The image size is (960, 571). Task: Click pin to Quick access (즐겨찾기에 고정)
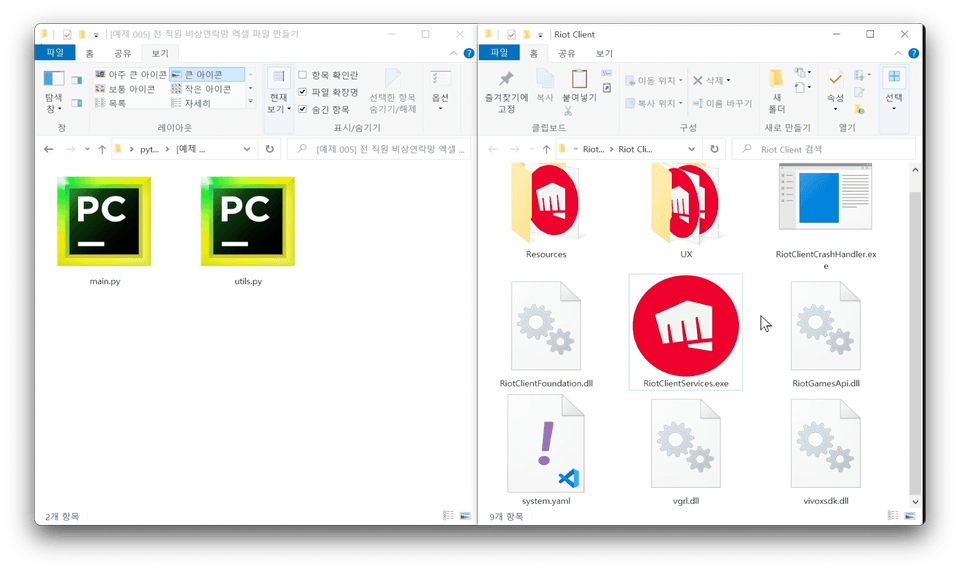click(506, 92)
